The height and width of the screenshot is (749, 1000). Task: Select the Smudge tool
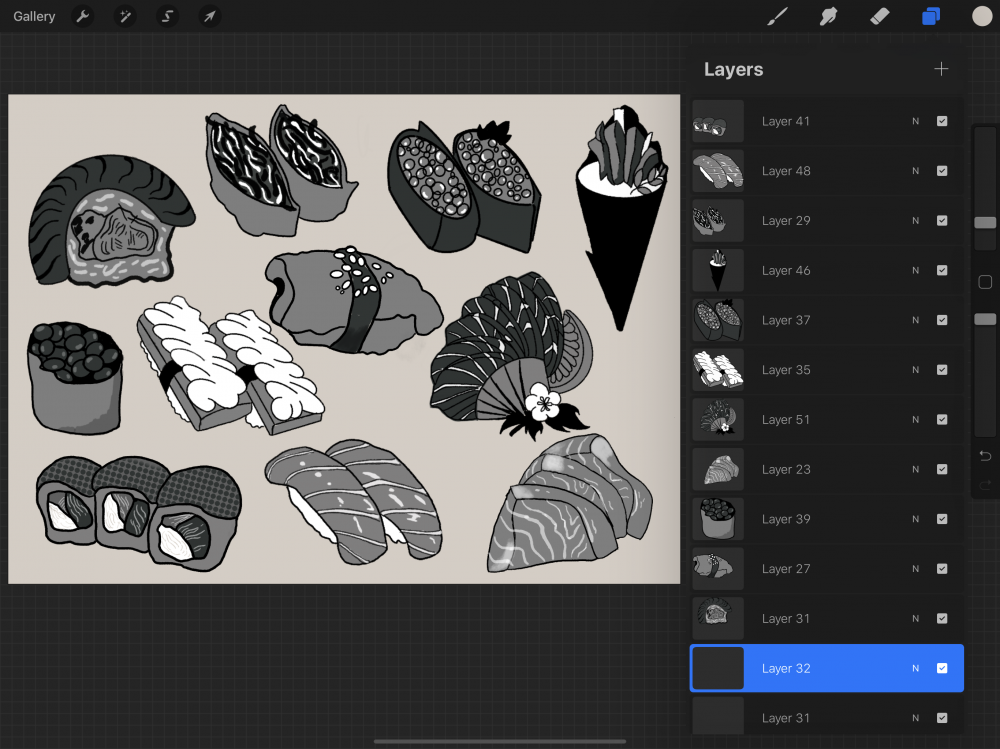click(828, 17)
